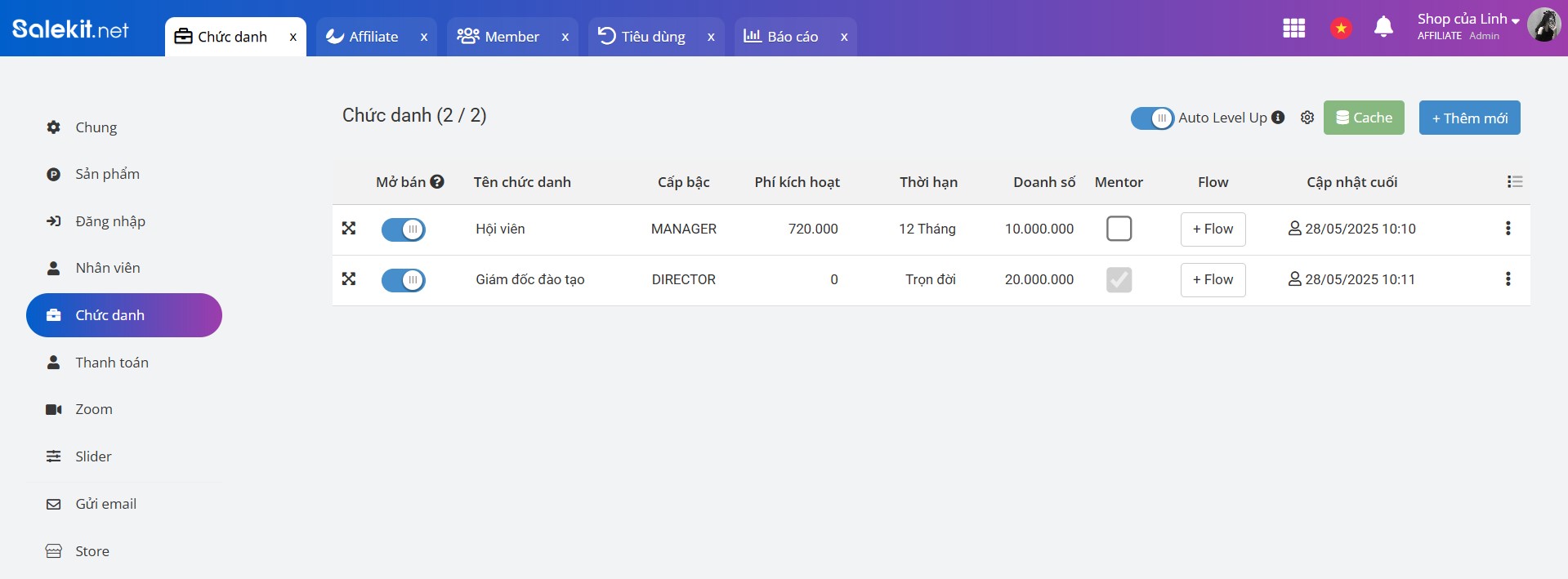Click the Hội viên title name
Image resolution: width=1568 pixels, height=579 pixels.
click(x=500, y=229)
